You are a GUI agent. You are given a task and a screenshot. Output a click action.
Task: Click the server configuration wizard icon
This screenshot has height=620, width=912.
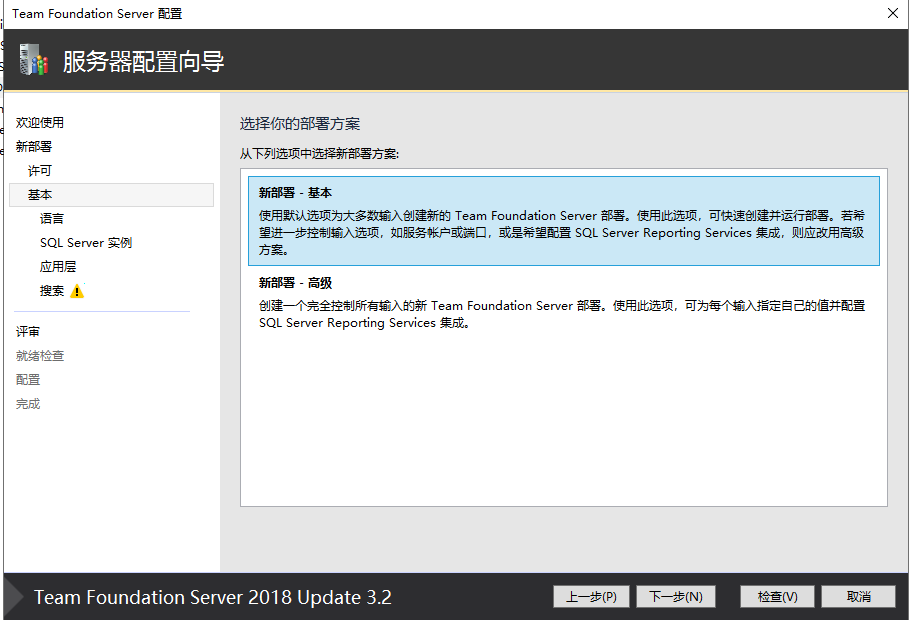tap(34, 60)
